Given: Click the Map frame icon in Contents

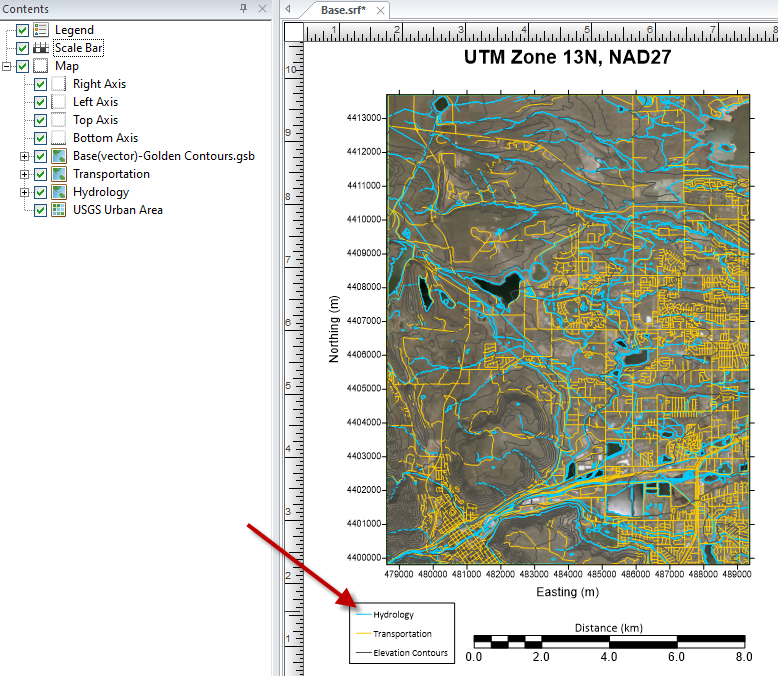Looking at the screenshot, I should (41, 66).
